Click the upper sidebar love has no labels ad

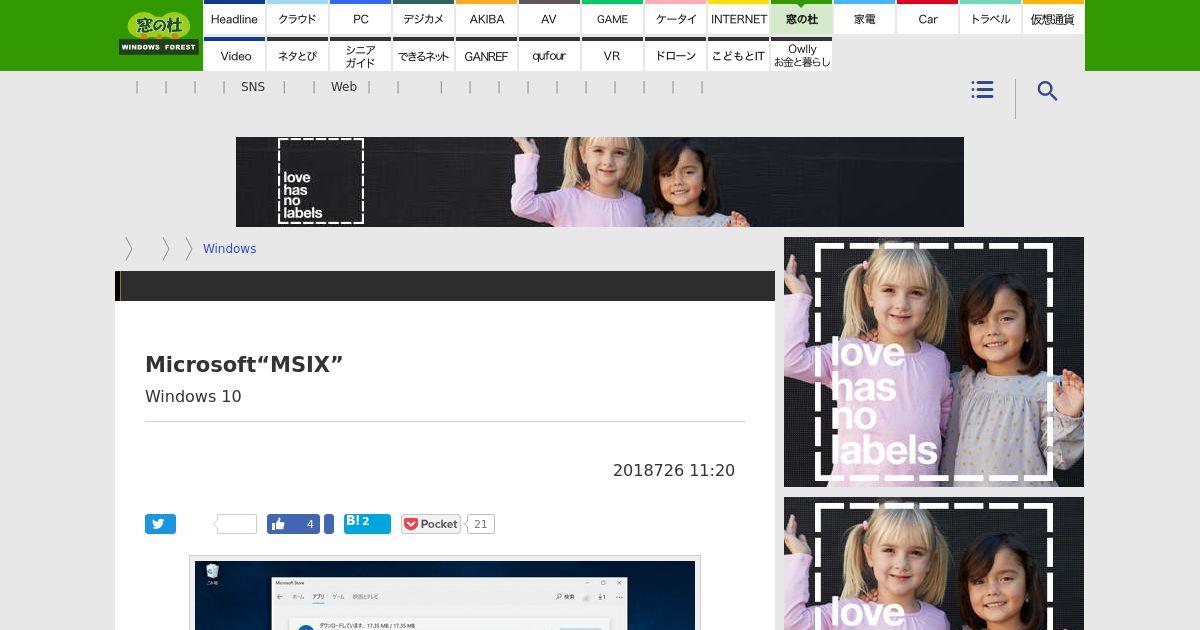(x=934, y=362)
